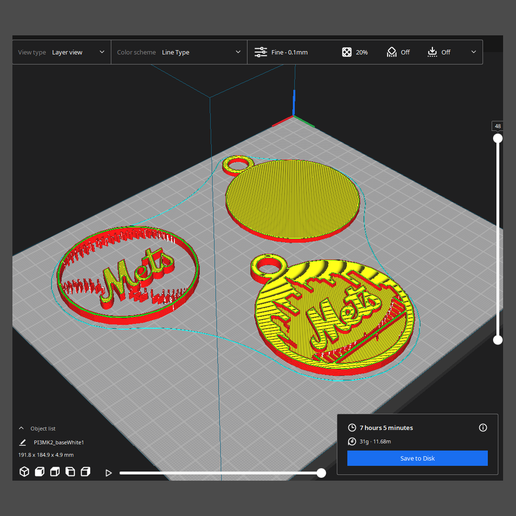Click the path slider handle
Image resolution: width=516 pixels, height=516 pixels.
click(321, 473)
